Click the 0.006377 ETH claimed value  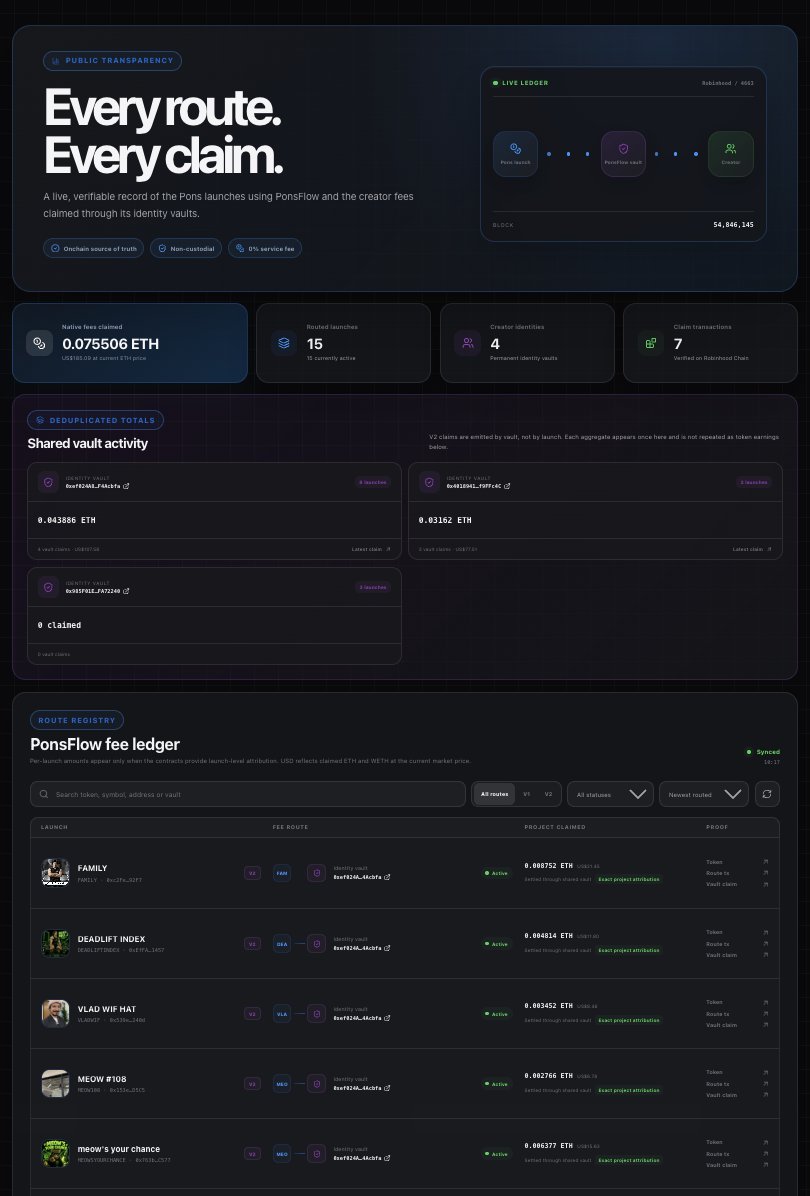548,1146
